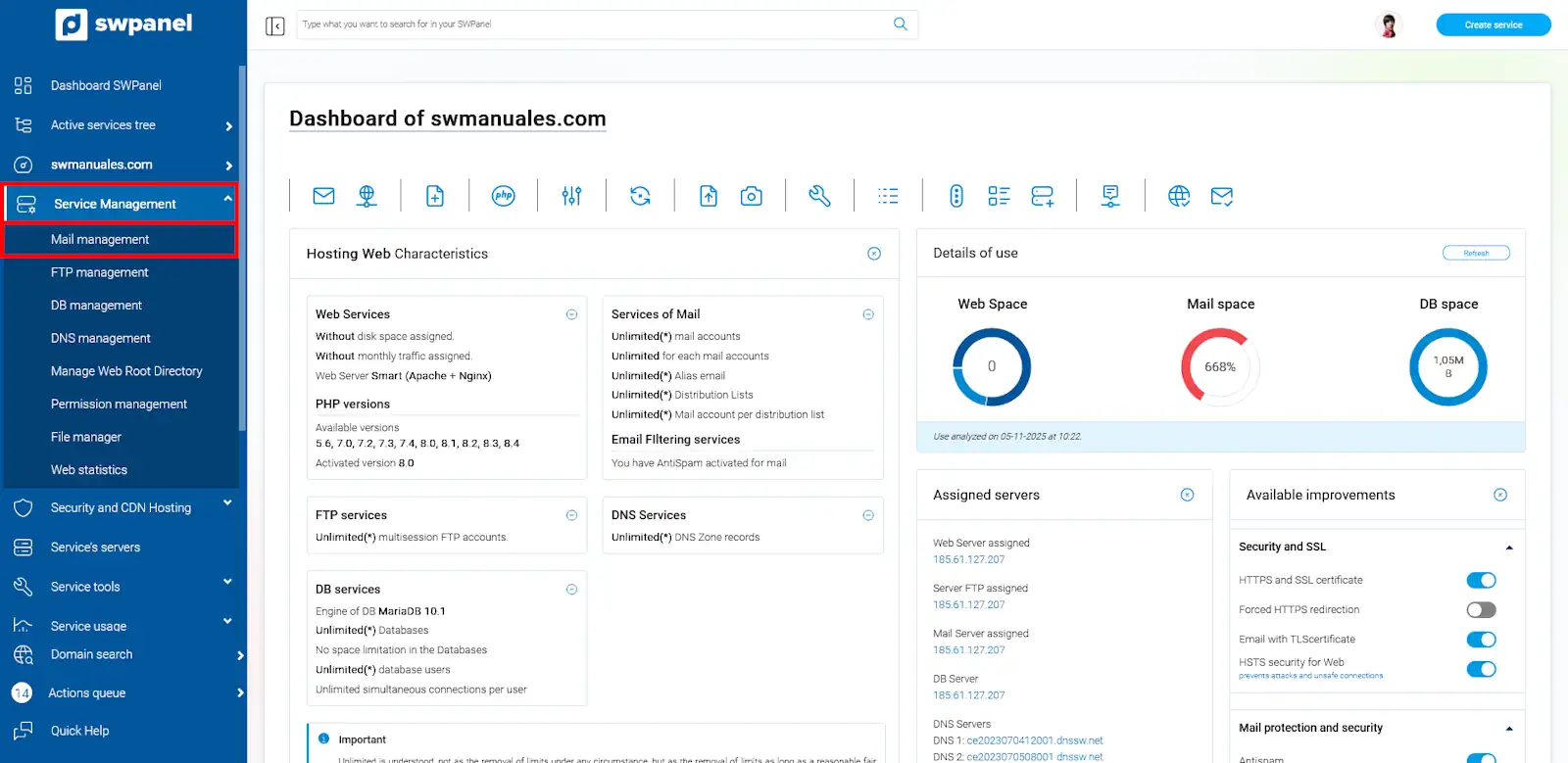
Task: Click the envelope with checkmark icon
Action: [1222, 196]
